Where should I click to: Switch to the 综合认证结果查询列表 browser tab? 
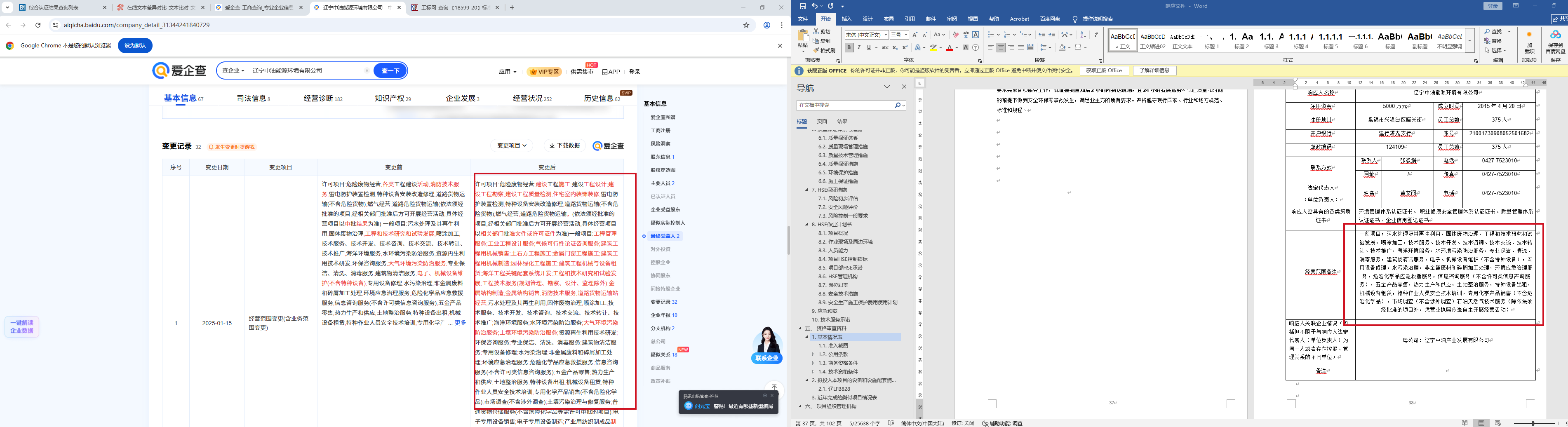(x=63, y=8)
